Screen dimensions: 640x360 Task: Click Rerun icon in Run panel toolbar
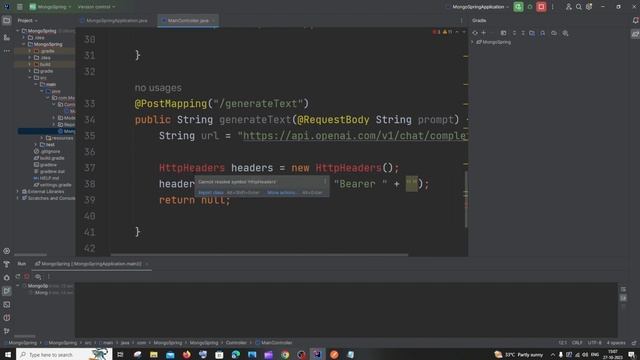click(18, 276)
